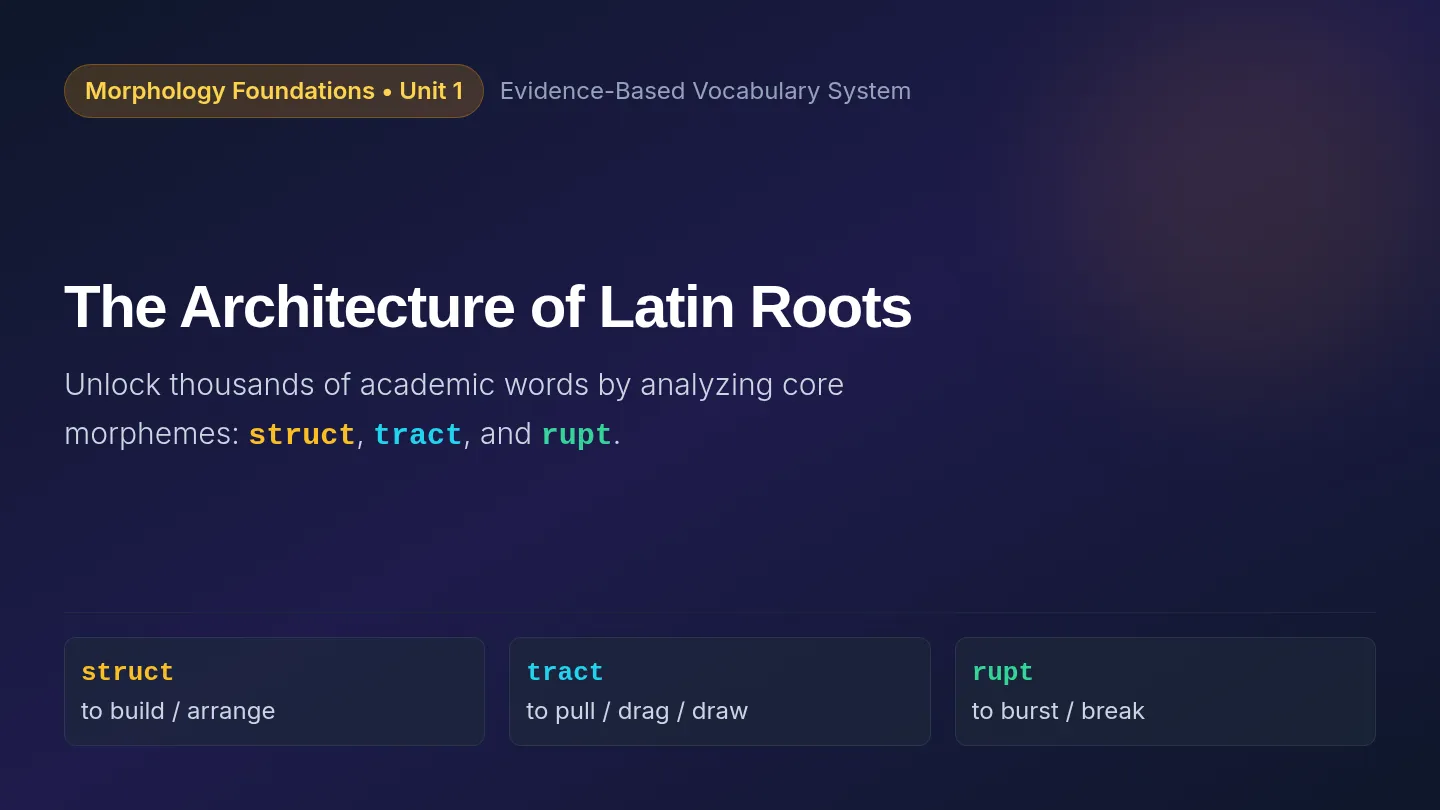The height and width of the screenshot is (810, 1440).
Task: Click the "tract" heading in its definition card
Action: click(565, 672)
